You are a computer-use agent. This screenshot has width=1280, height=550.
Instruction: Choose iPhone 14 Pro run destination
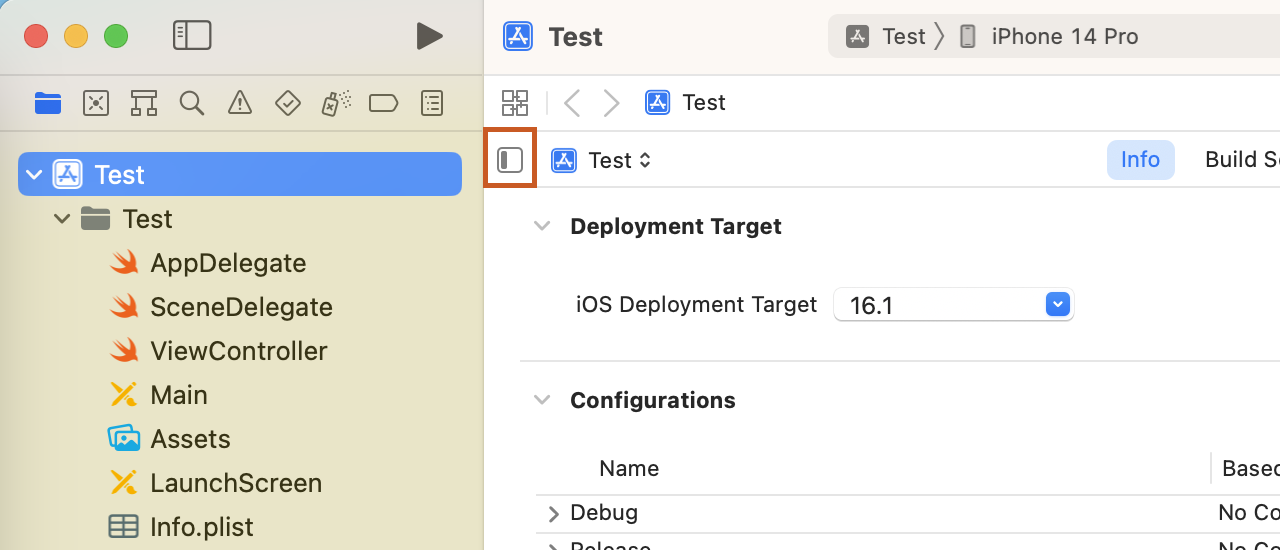pos(1063,37)
